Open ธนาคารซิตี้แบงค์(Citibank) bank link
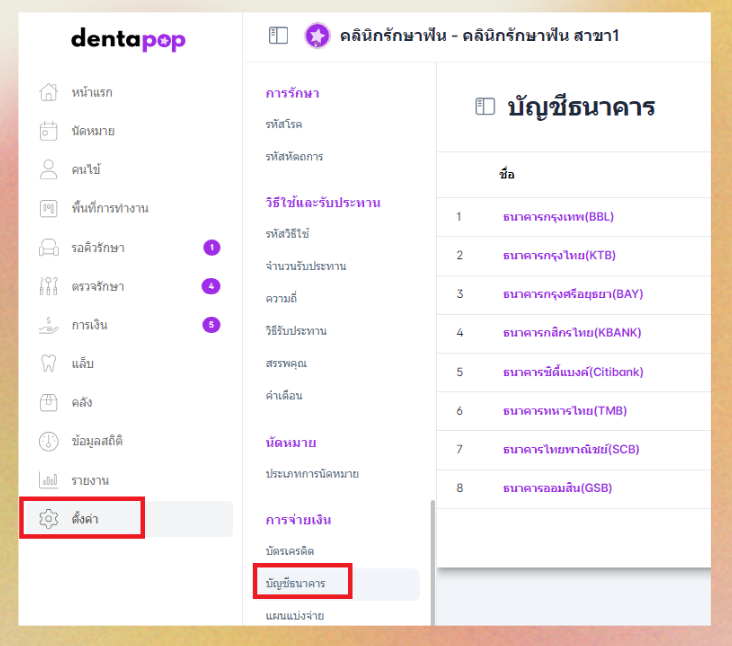The width and height of the screenshot is (732, 646). click(x=573, y=372)
